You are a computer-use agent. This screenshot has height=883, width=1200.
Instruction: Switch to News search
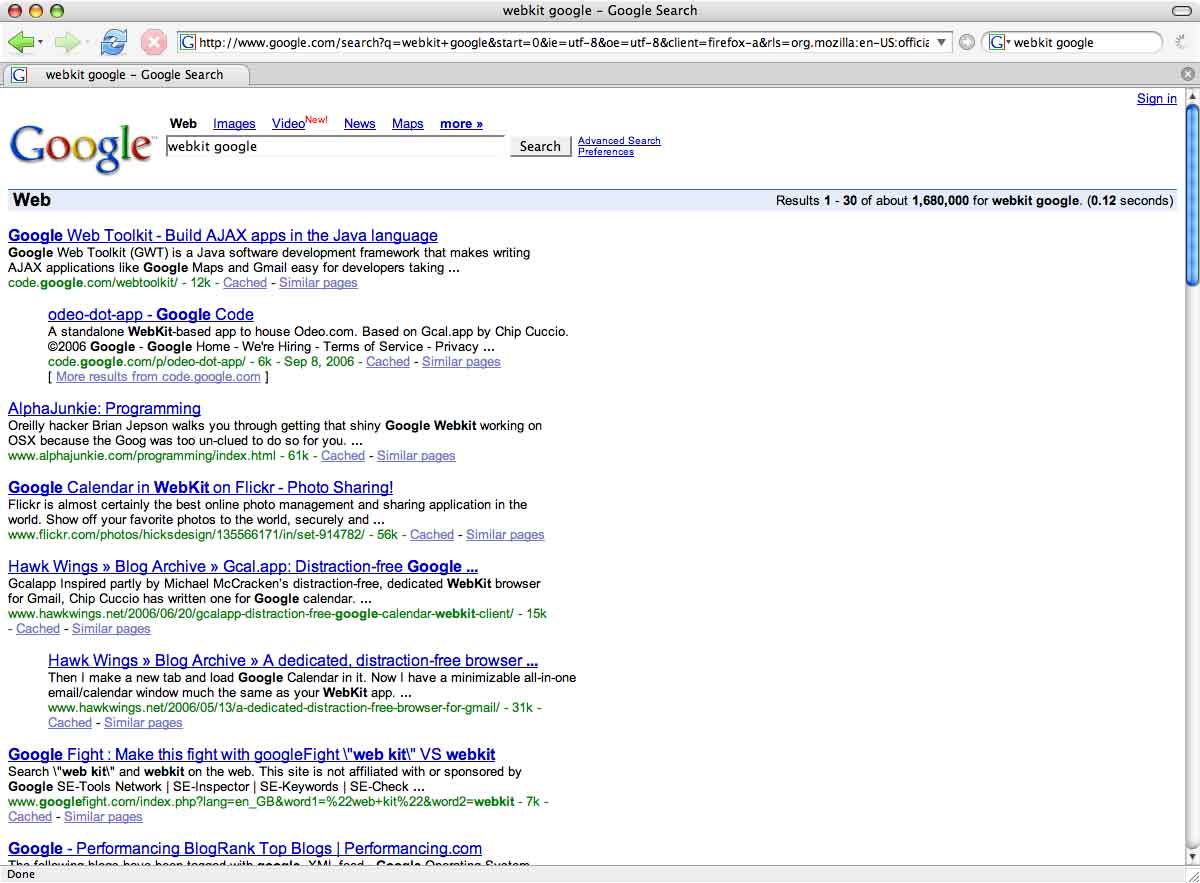point(360,124)
